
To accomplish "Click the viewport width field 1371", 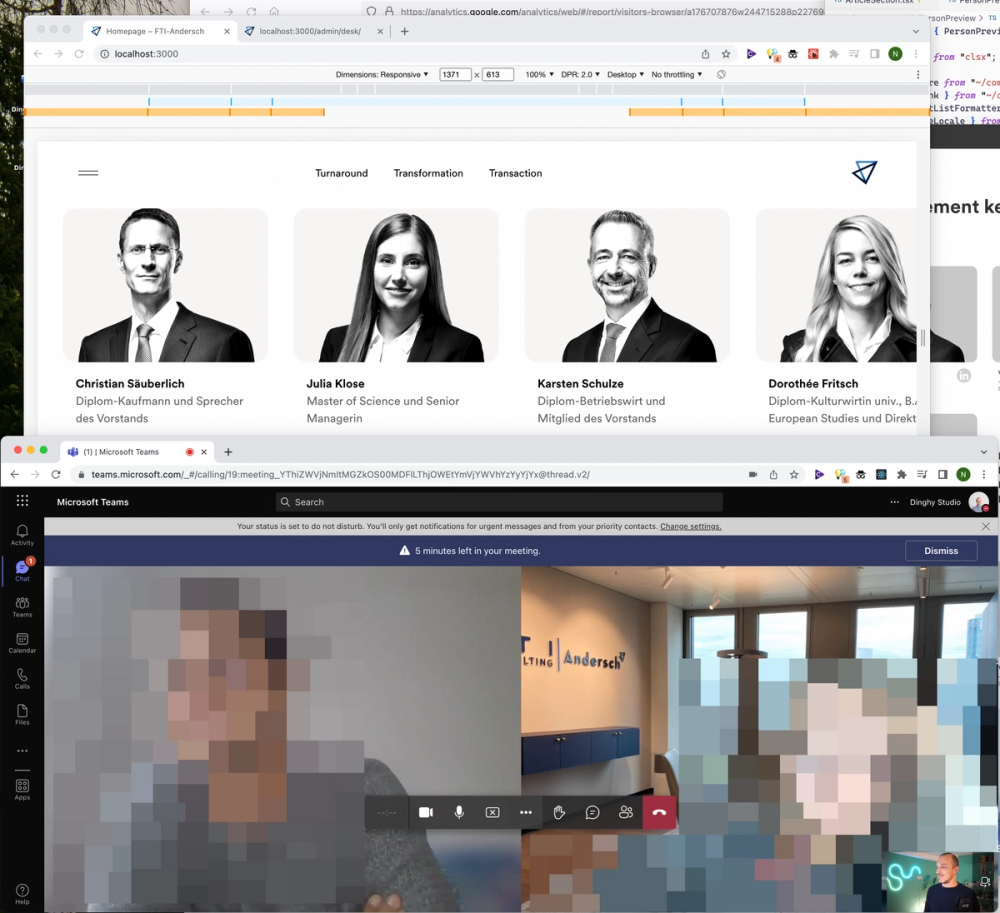I will tap(455, 75).
